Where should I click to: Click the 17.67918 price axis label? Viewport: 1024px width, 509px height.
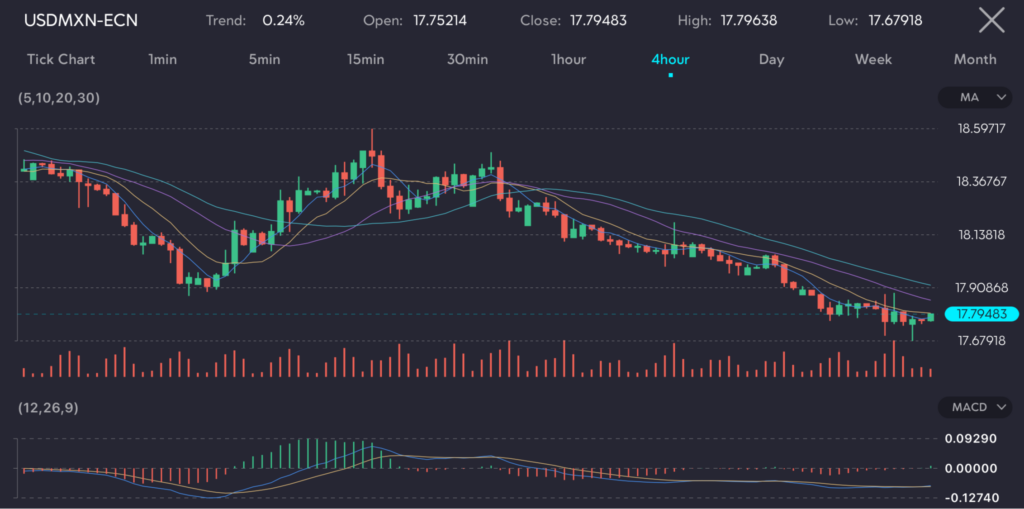click(982, 340)
